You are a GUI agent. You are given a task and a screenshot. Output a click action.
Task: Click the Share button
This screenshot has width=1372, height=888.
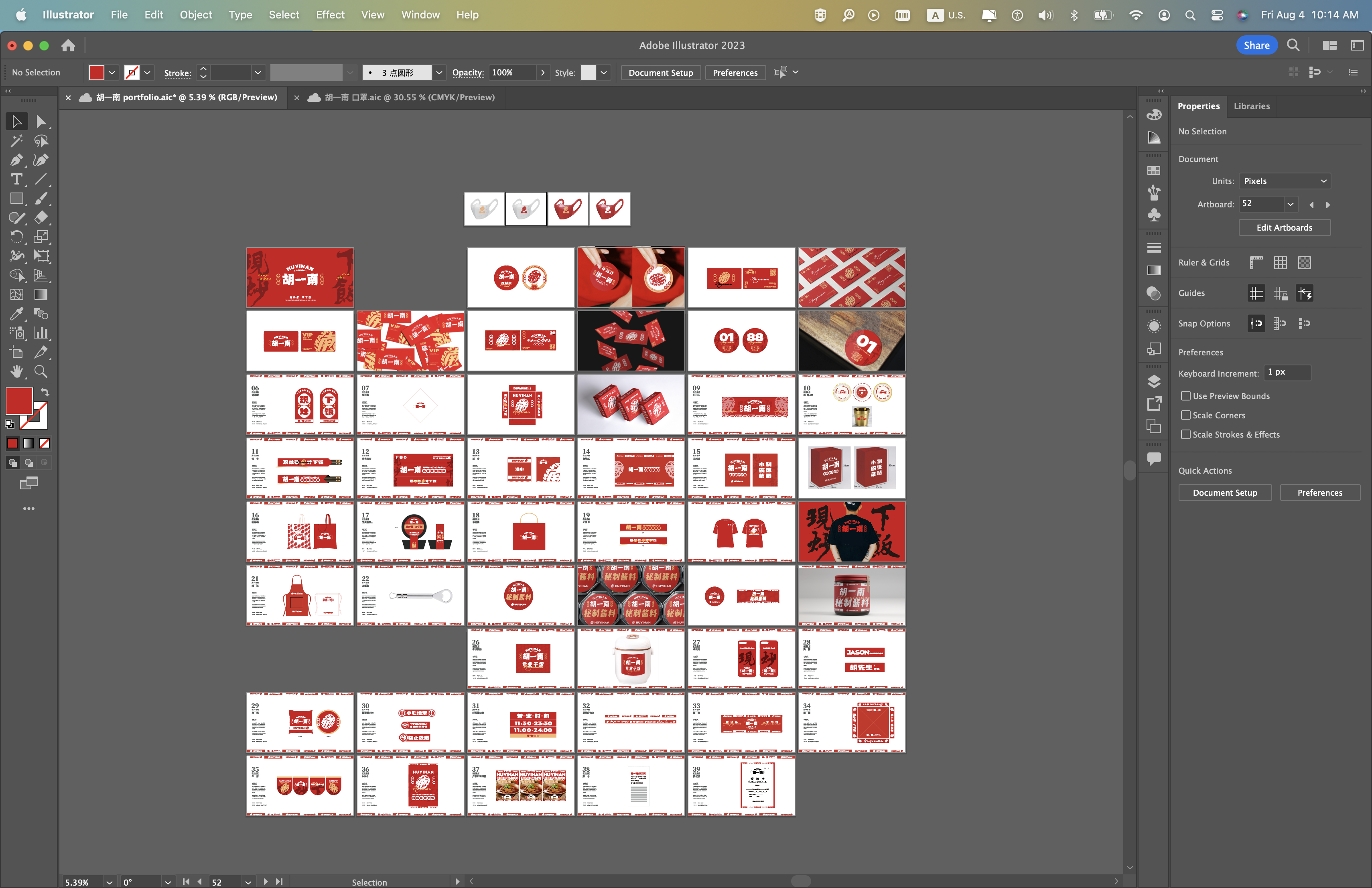point(1256,46)
